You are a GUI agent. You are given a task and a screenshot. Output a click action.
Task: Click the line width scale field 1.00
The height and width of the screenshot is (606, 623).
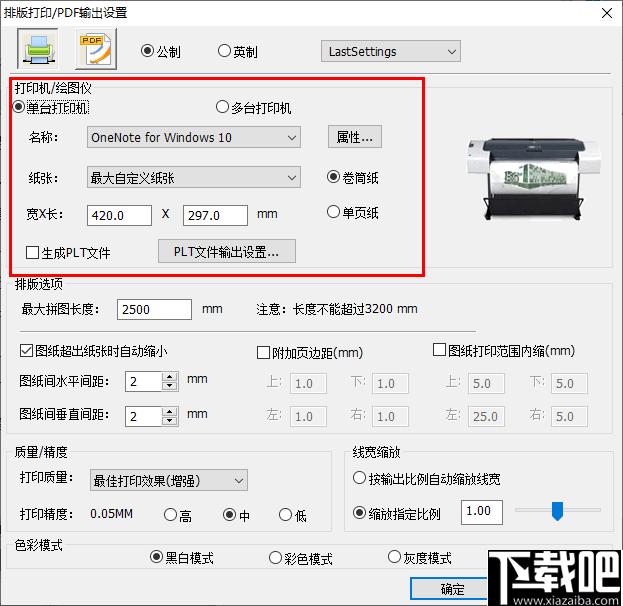pyautogui.click(x=482, y=512)
